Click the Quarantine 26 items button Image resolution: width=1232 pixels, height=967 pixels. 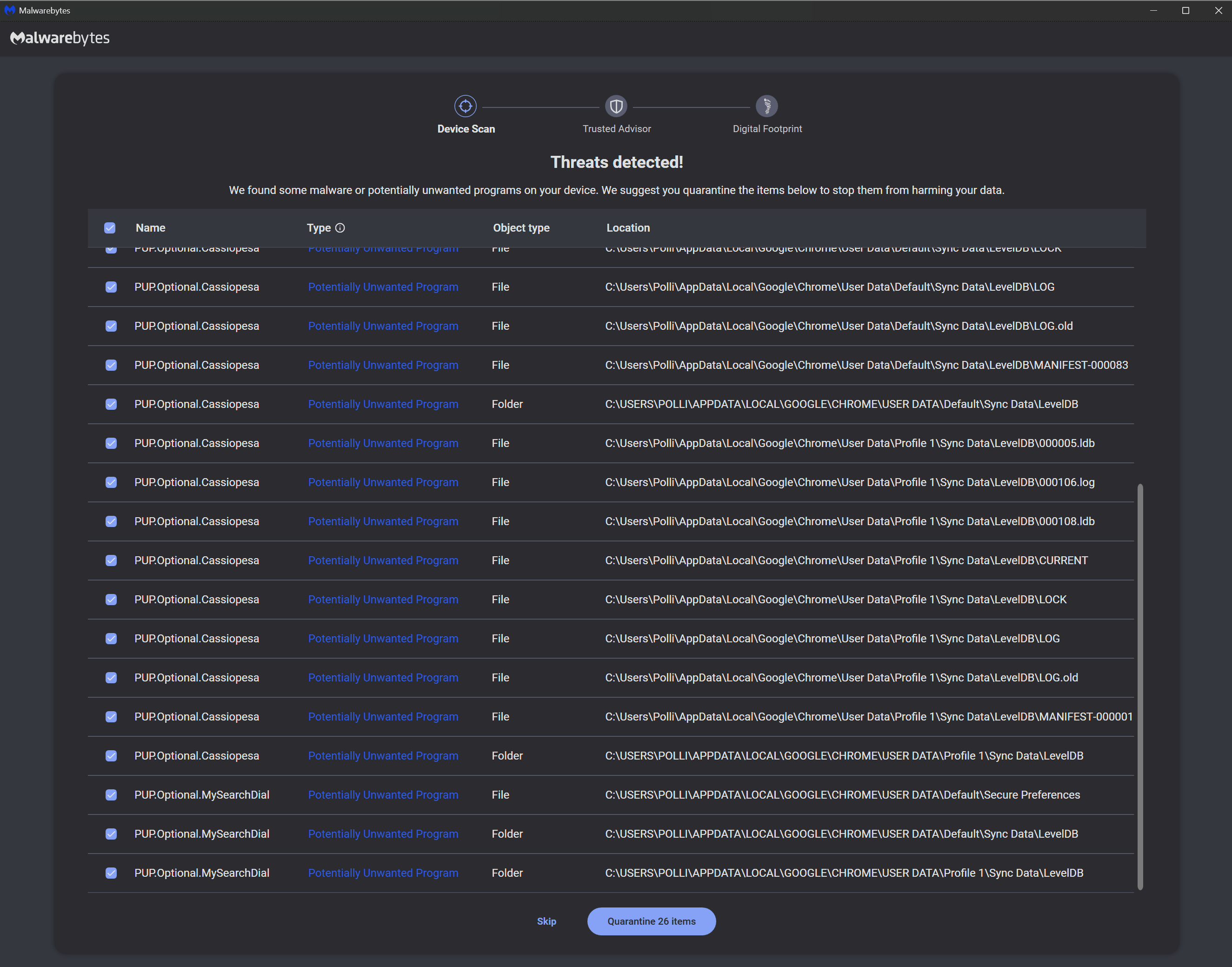(651, 921)
